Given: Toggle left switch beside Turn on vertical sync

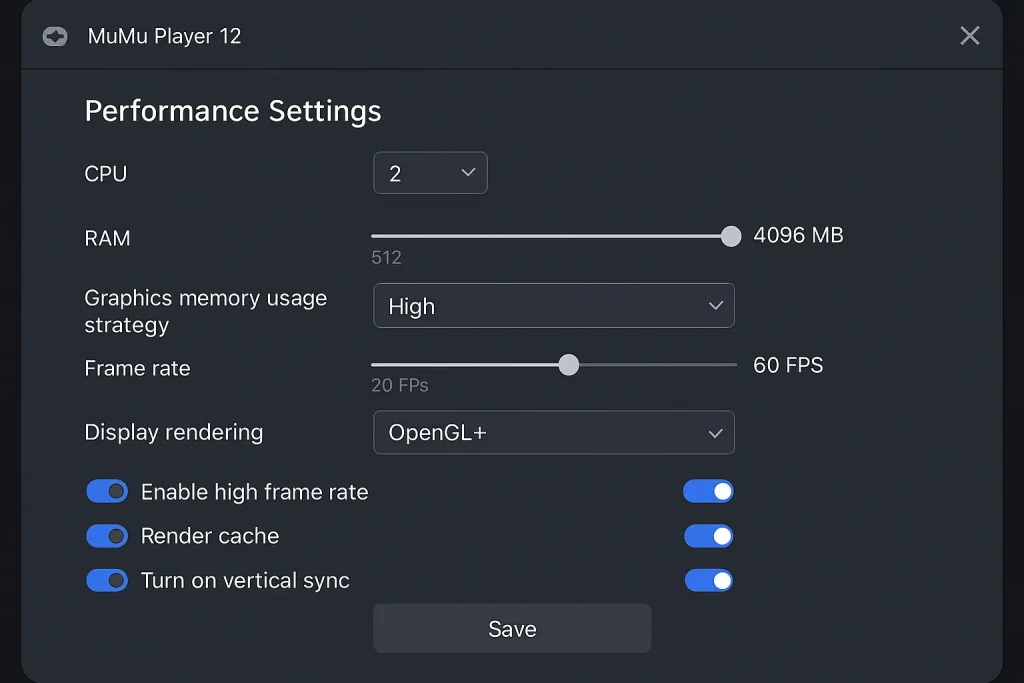Looking at the screenshot, I should (x=107, y=580).
